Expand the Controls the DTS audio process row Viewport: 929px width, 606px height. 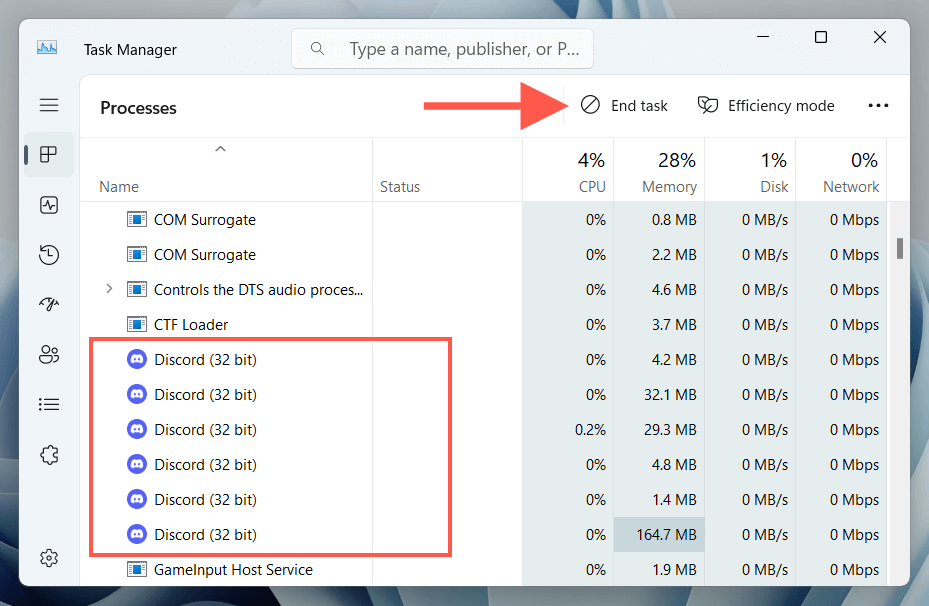coord(109,289)
